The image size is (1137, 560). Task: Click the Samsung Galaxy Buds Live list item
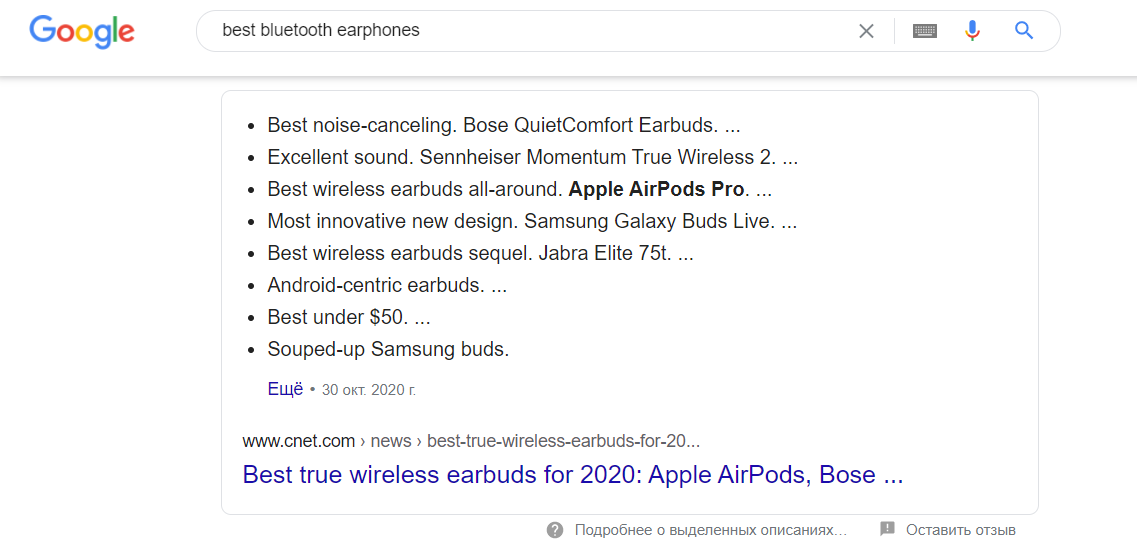pyautogui.click(x=532, y=221)
